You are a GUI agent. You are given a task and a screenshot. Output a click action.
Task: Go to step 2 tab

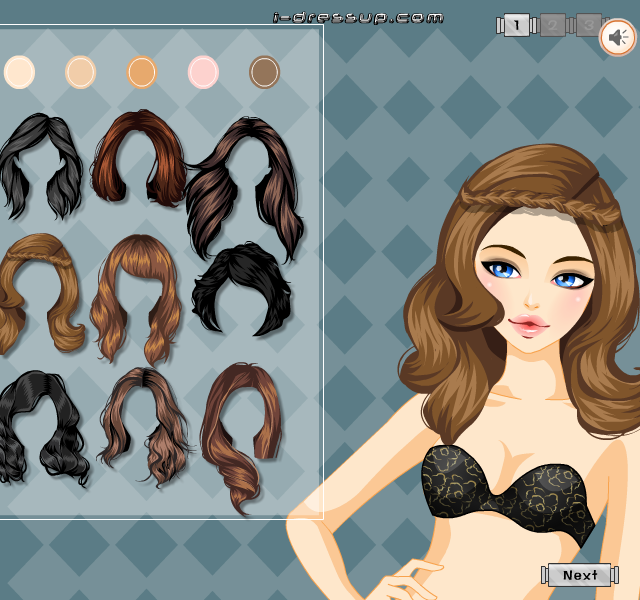point(553,25)
